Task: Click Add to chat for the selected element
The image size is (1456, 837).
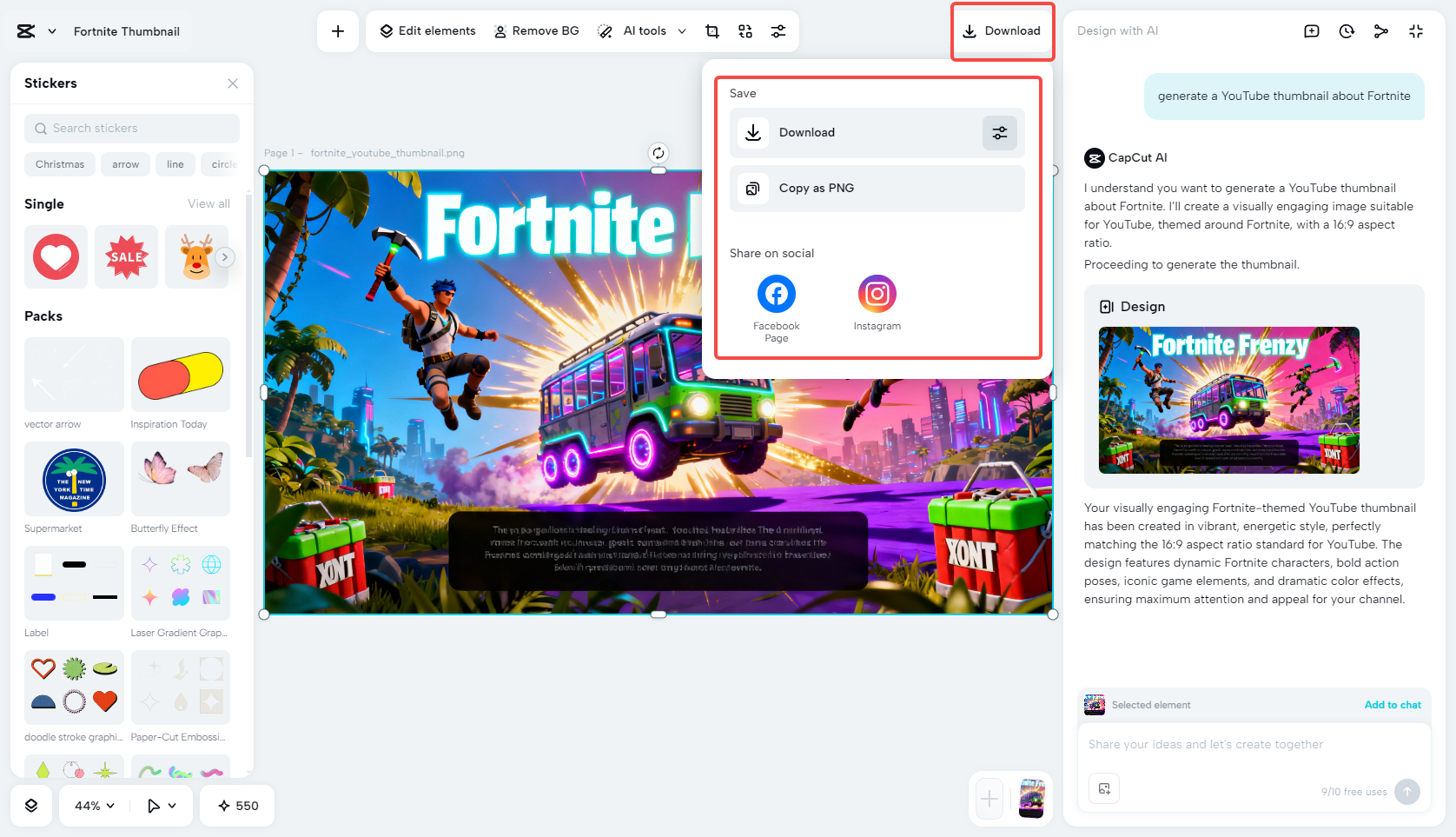Action: click(1393, 705)
